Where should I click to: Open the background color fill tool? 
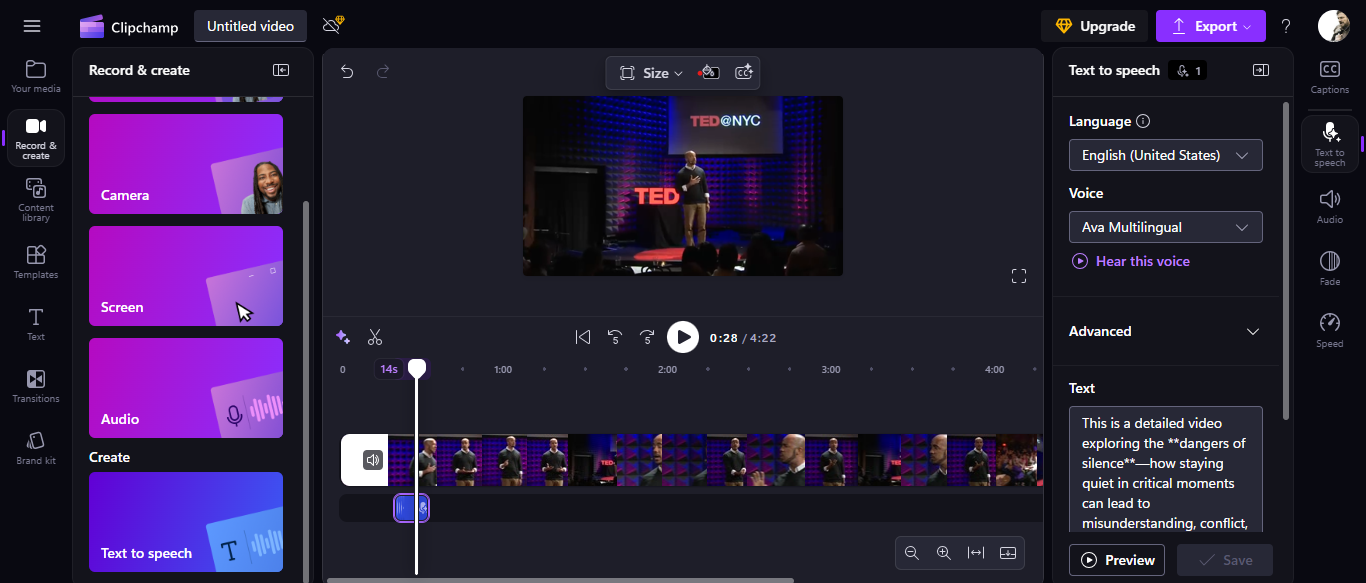tap(709, 72)
